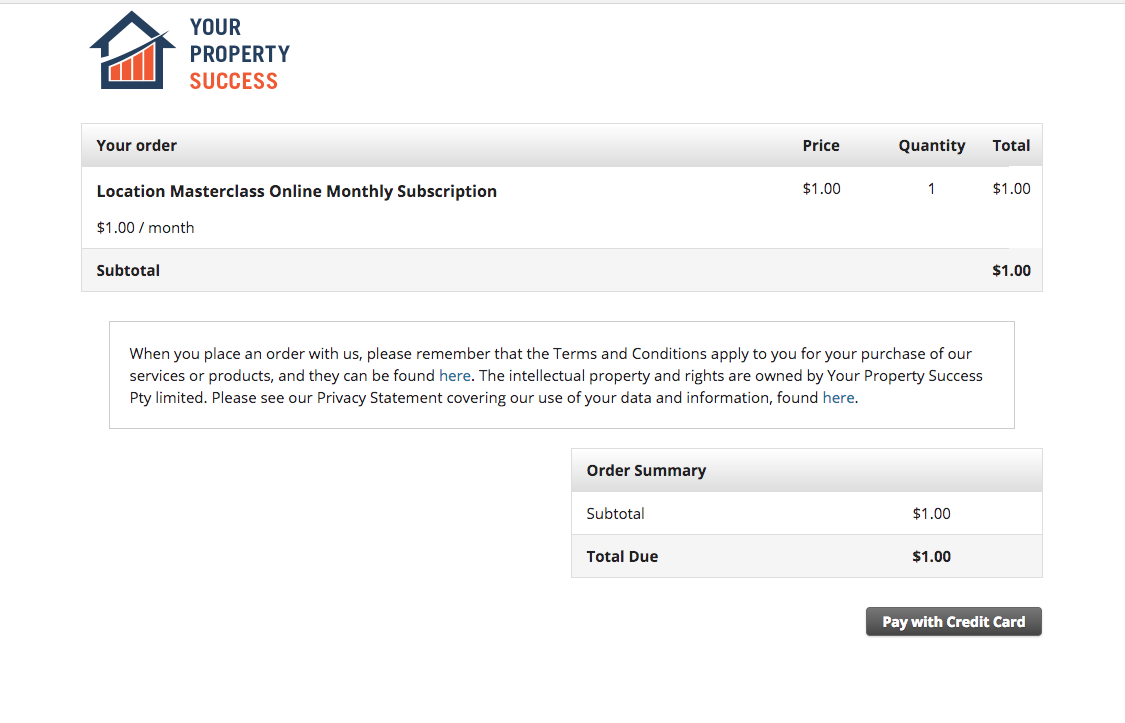Click the Location Masterclass Online Monthly Subscription title

(x=296, y=191)
